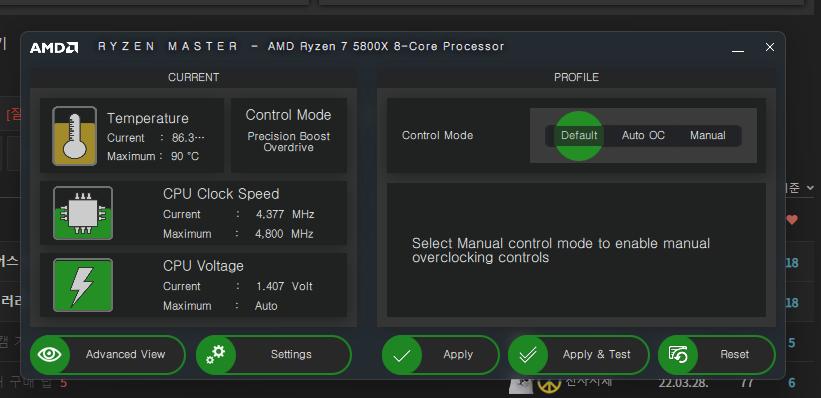Close the Ryzen Master window

point(770,47)
